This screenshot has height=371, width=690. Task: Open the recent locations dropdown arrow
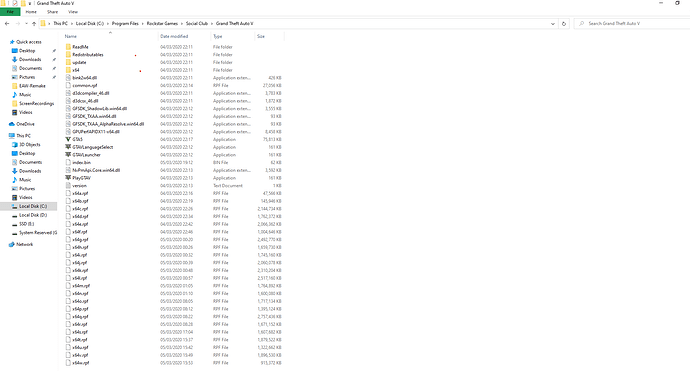26,24
